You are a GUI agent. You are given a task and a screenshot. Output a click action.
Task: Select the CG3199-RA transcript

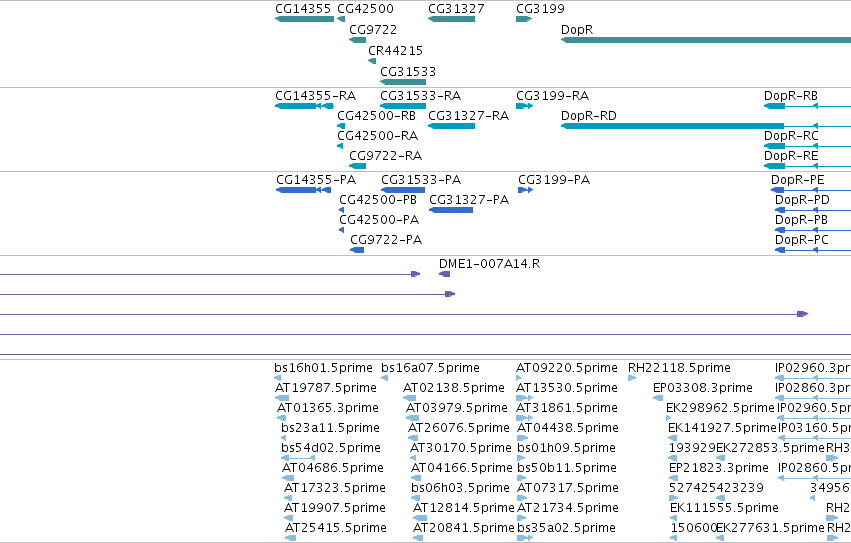(524, 106)
